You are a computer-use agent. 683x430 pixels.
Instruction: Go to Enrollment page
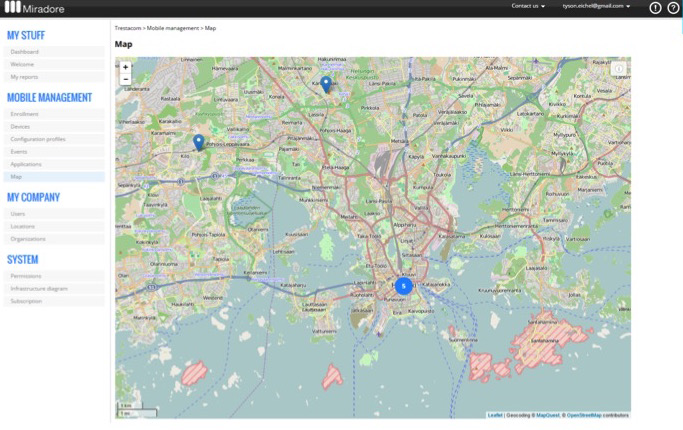54,114
